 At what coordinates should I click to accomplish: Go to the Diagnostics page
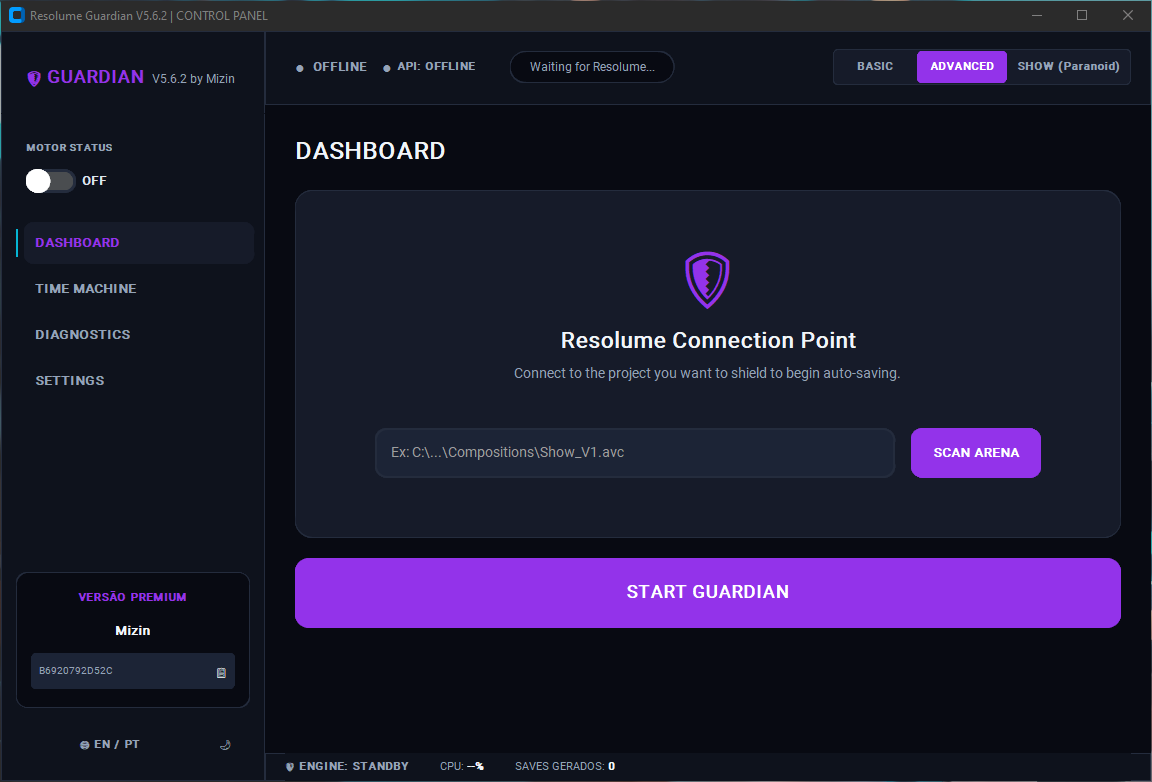click(83, 334)
